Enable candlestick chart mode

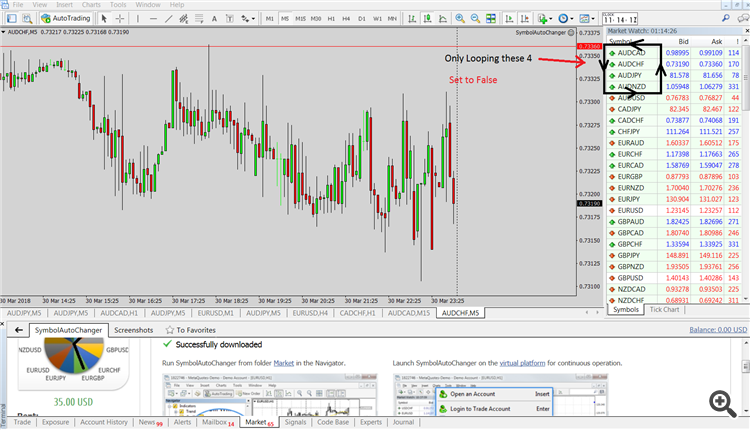click(x=427, y=18)
